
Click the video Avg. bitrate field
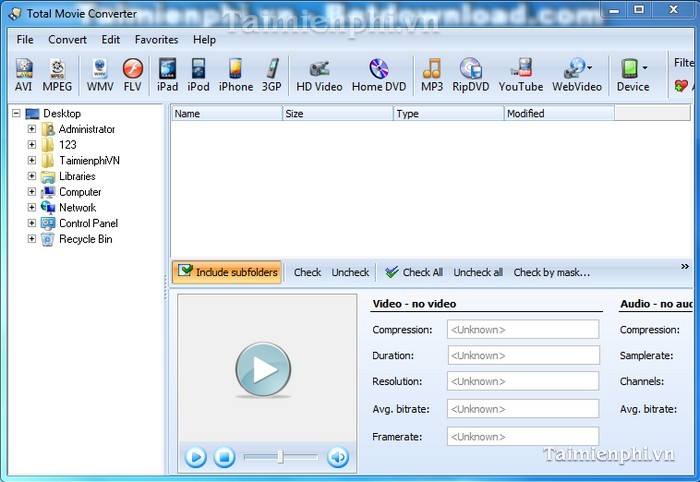pos(523,409)
